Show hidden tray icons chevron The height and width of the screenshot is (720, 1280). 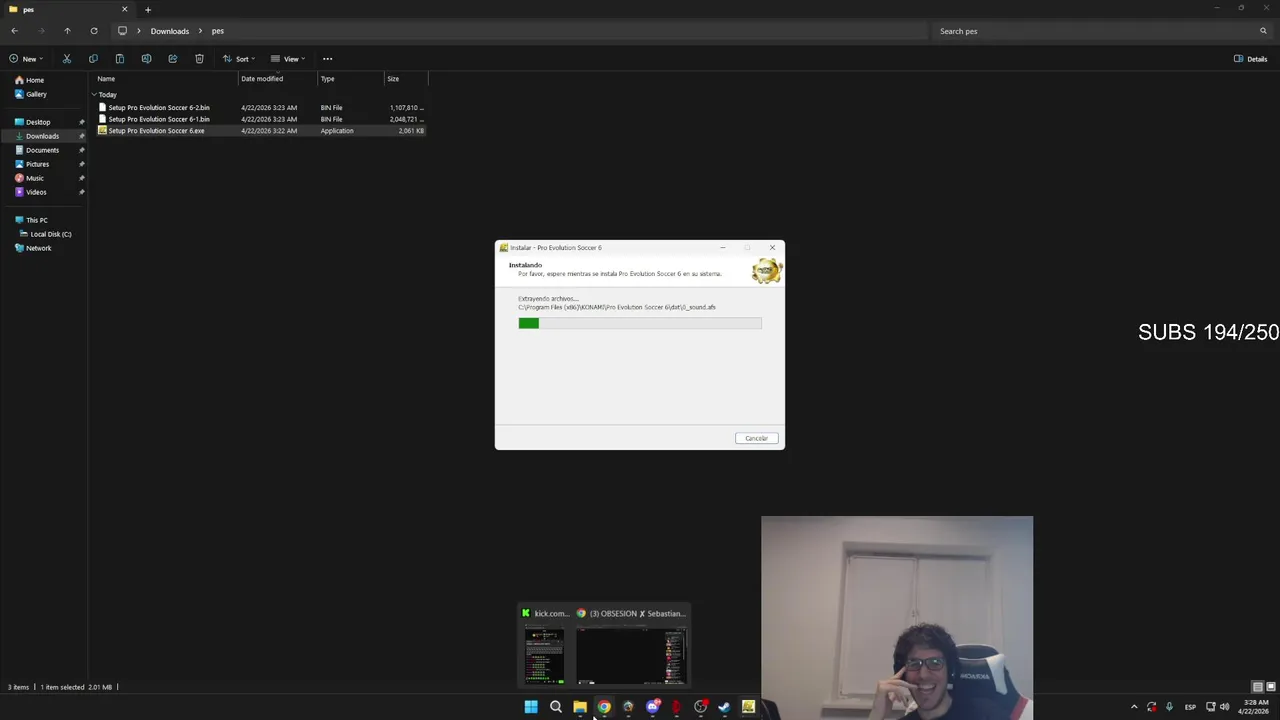click(x=1134, y=707)
